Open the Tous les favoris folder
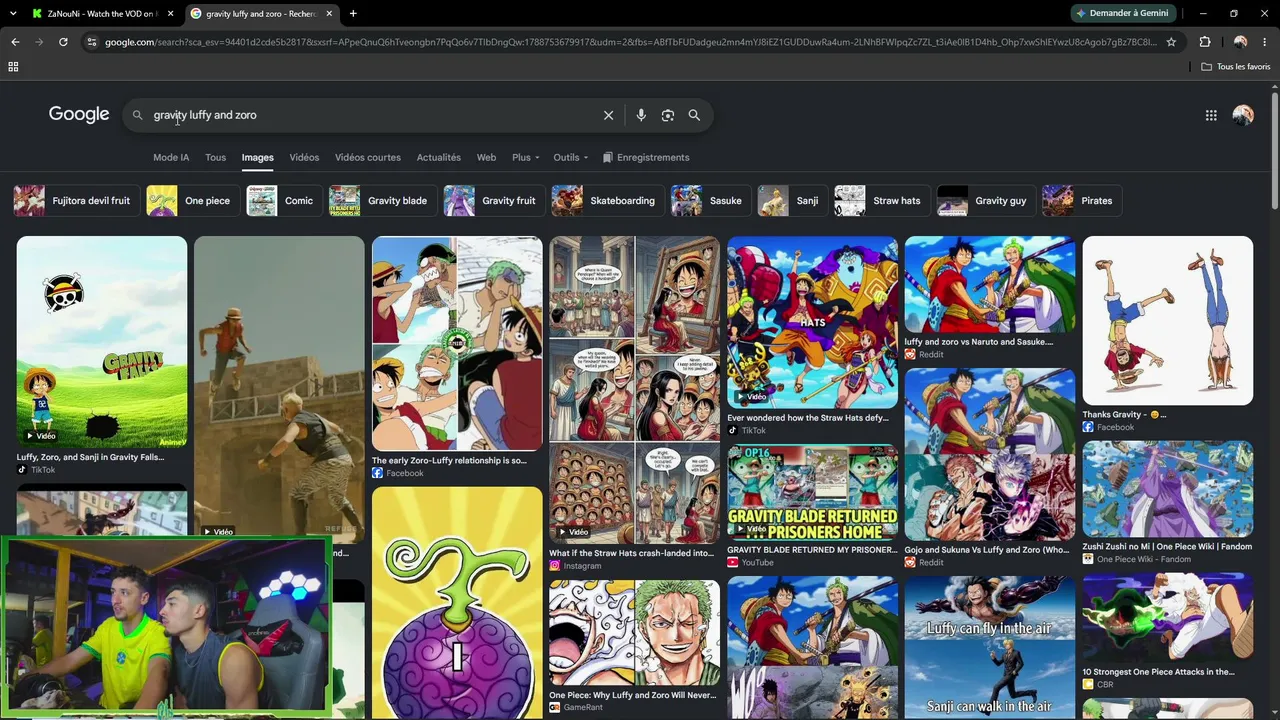Image resolution: width=1280 pixels, height=720 pixels. (x=1236, y=67)
